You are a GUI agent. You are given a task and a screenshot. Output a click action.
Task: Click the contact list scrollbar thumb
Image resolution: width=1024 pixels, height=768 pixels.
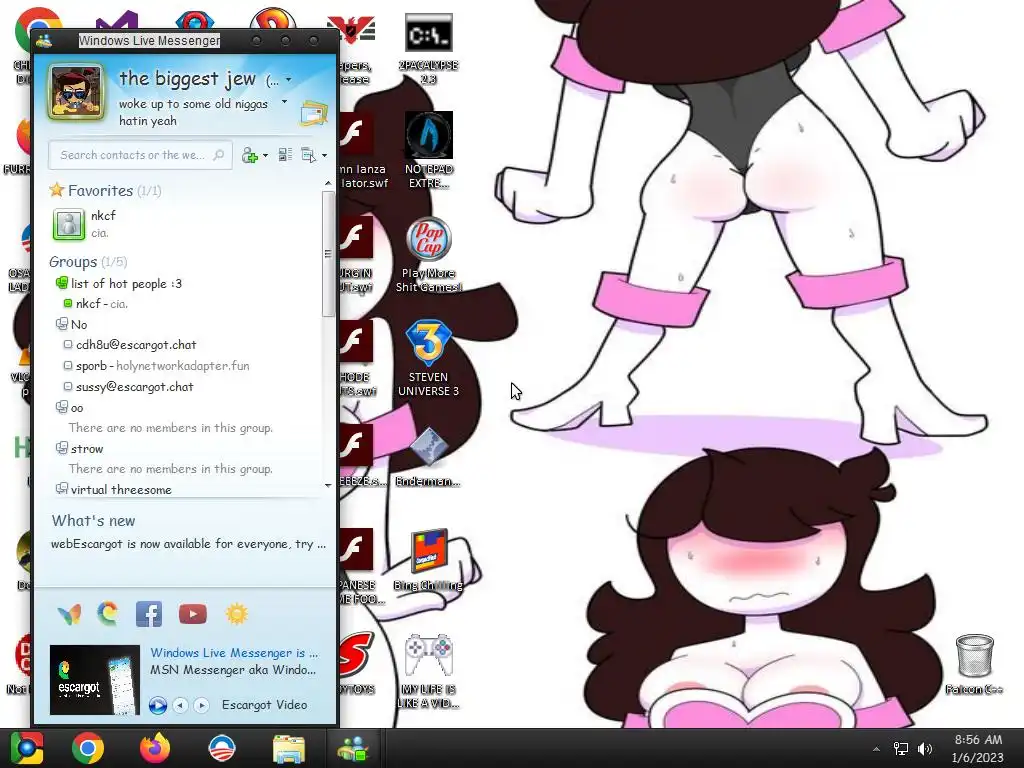328,253
